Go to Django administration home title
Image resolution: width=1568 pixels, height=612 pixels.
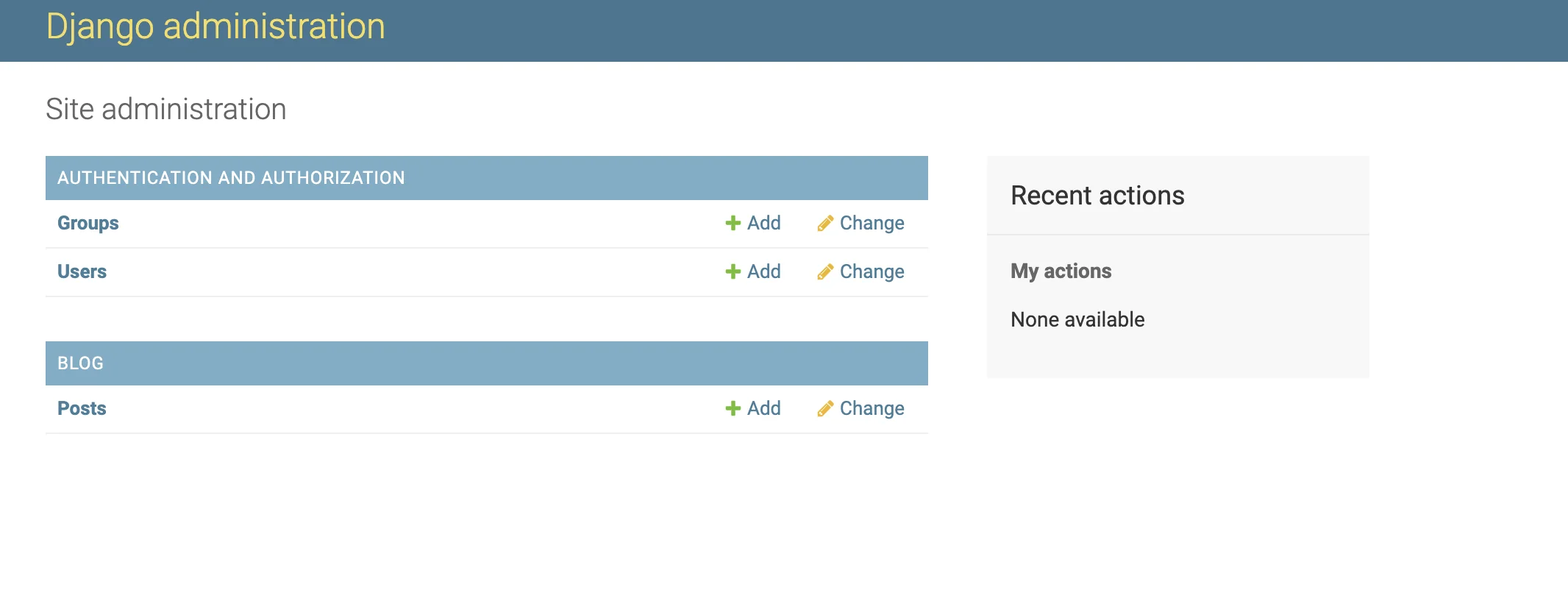coord(215,27)
